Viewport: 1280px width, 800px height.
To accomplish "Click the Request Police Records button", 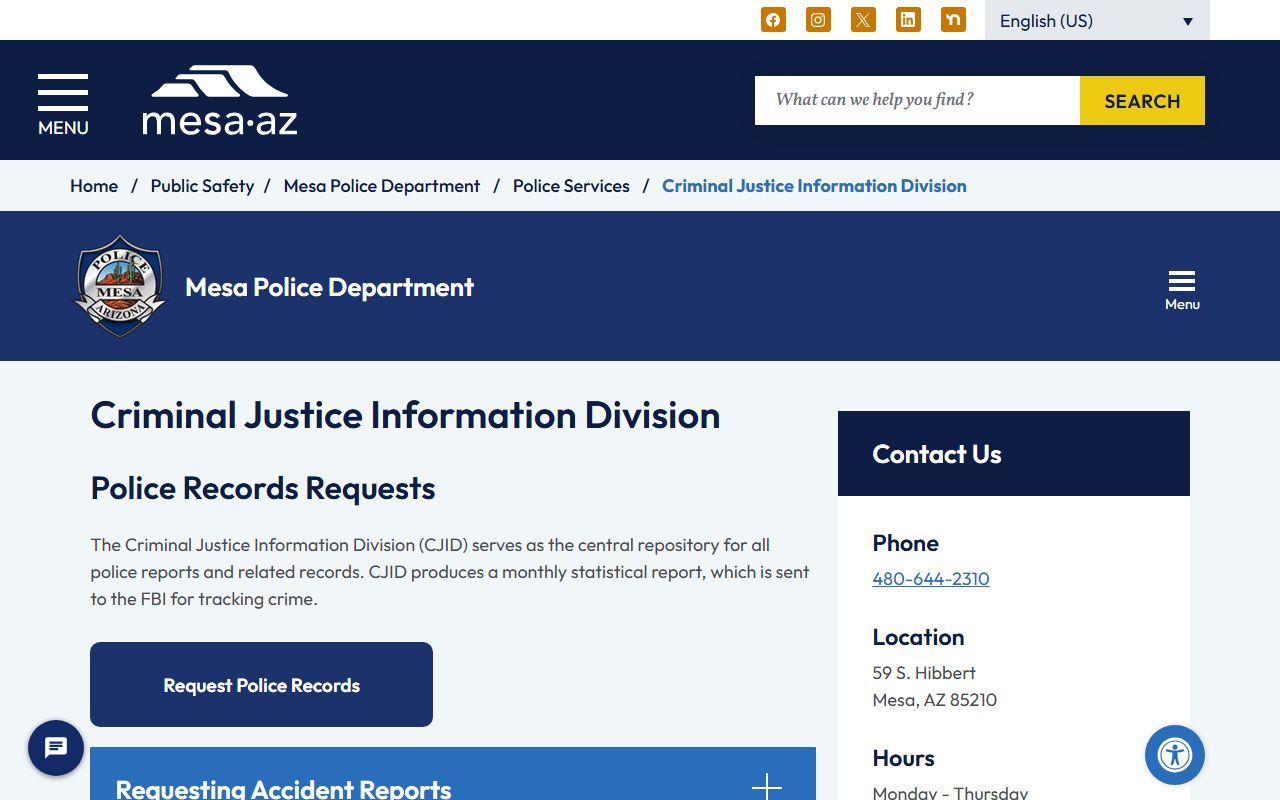I will pos(261,685).
